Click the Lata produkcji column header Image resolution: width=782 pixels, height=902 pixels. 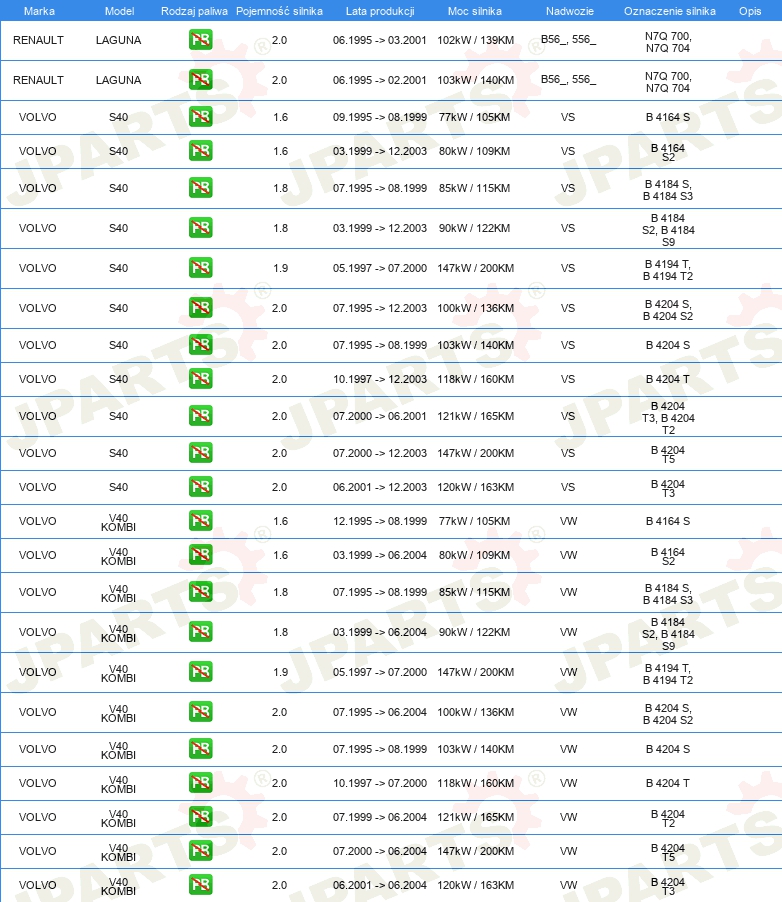point(380,11)
